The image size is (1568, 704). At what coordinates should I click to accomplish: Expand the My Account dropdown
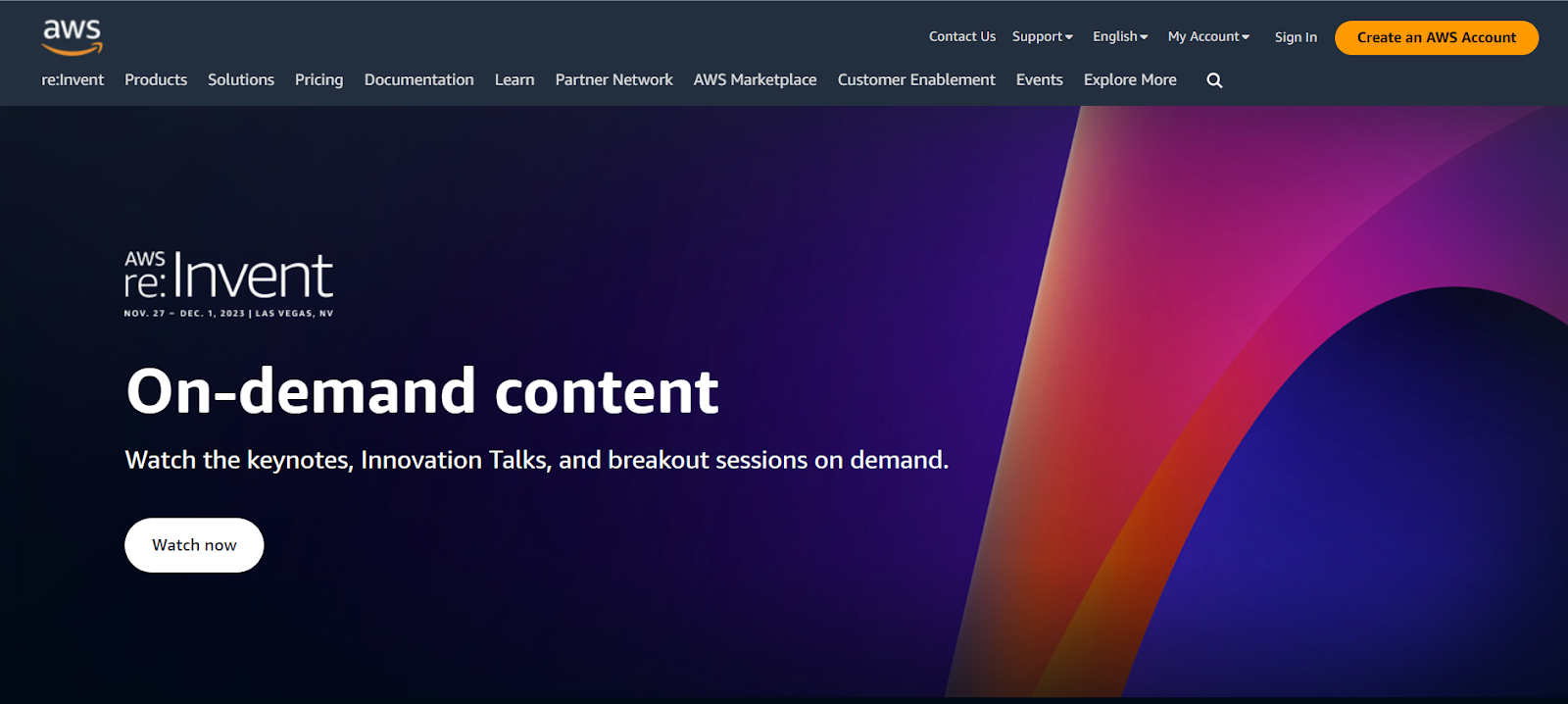(1208, 37)
